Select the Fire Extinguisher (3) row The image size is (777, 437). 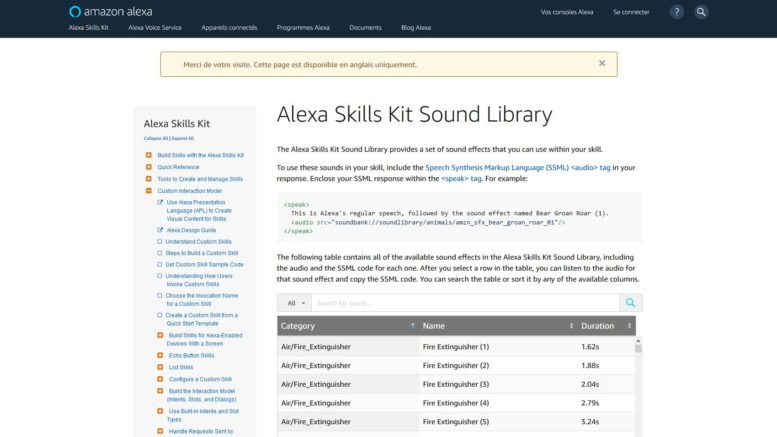point(456,384)
